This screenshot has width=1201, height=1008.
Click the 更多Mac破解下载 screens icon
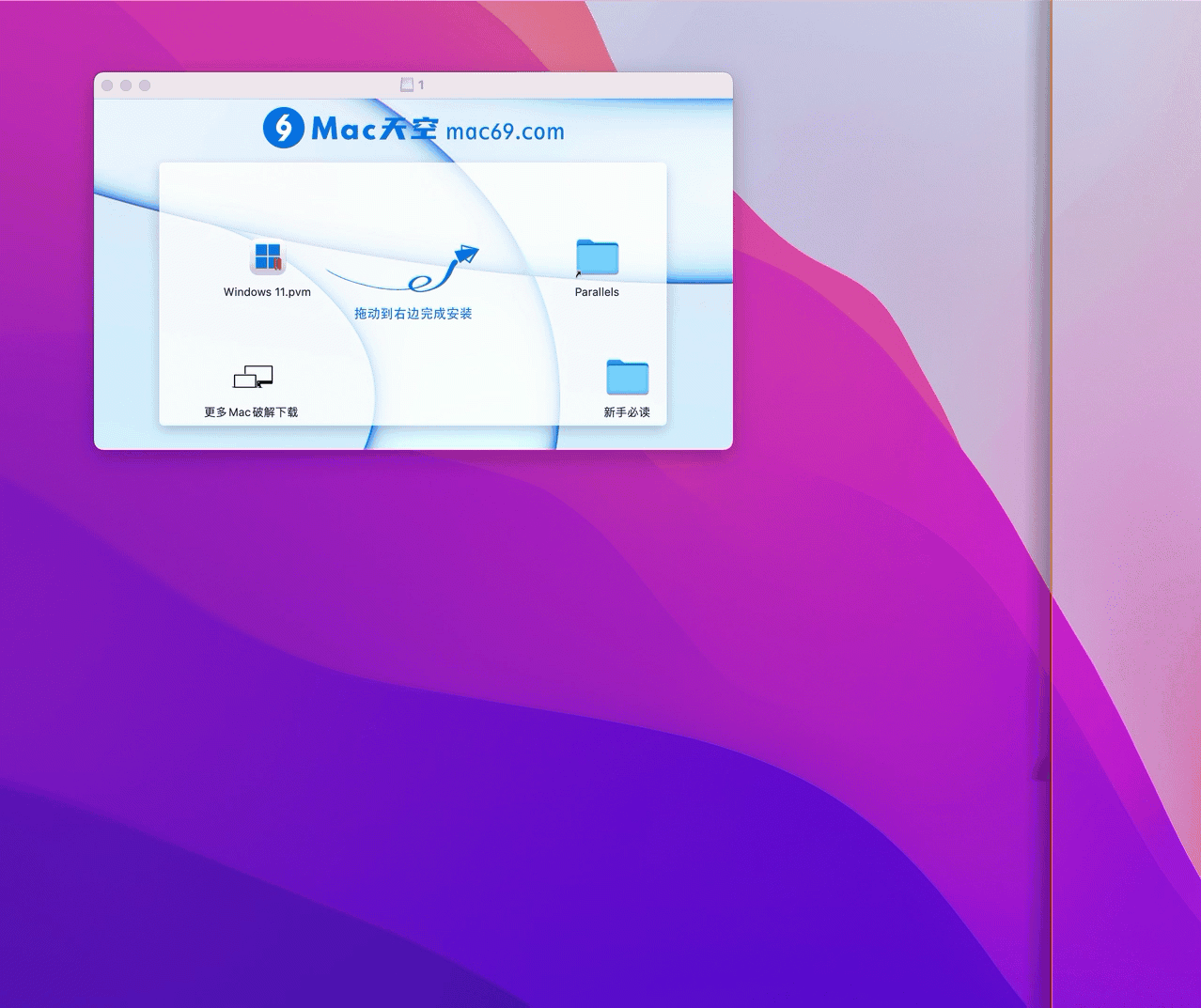pyautogui.click(x=253, y=377)
